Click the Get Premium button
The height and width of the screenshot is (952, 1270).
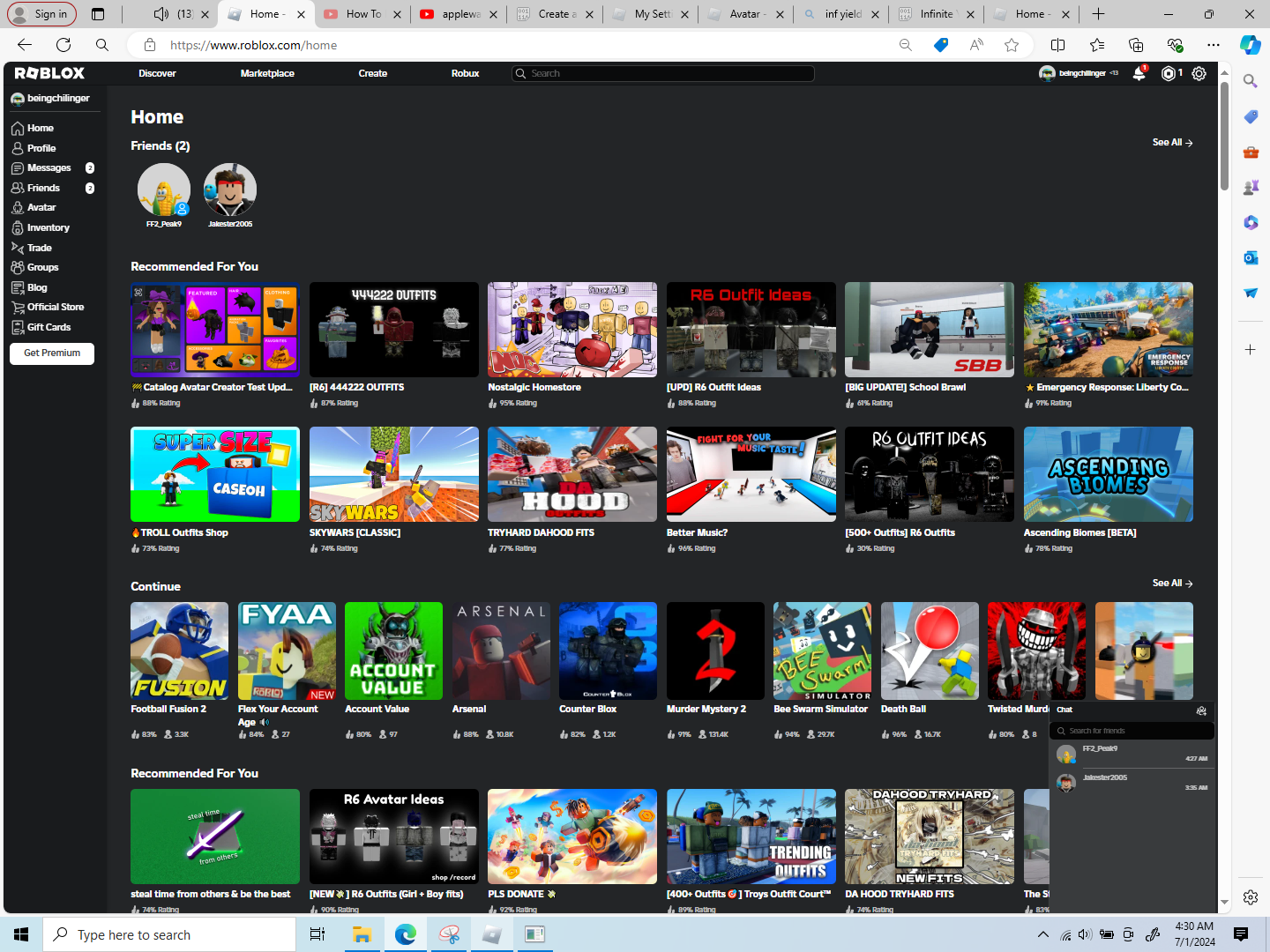(x=52, y=353)
